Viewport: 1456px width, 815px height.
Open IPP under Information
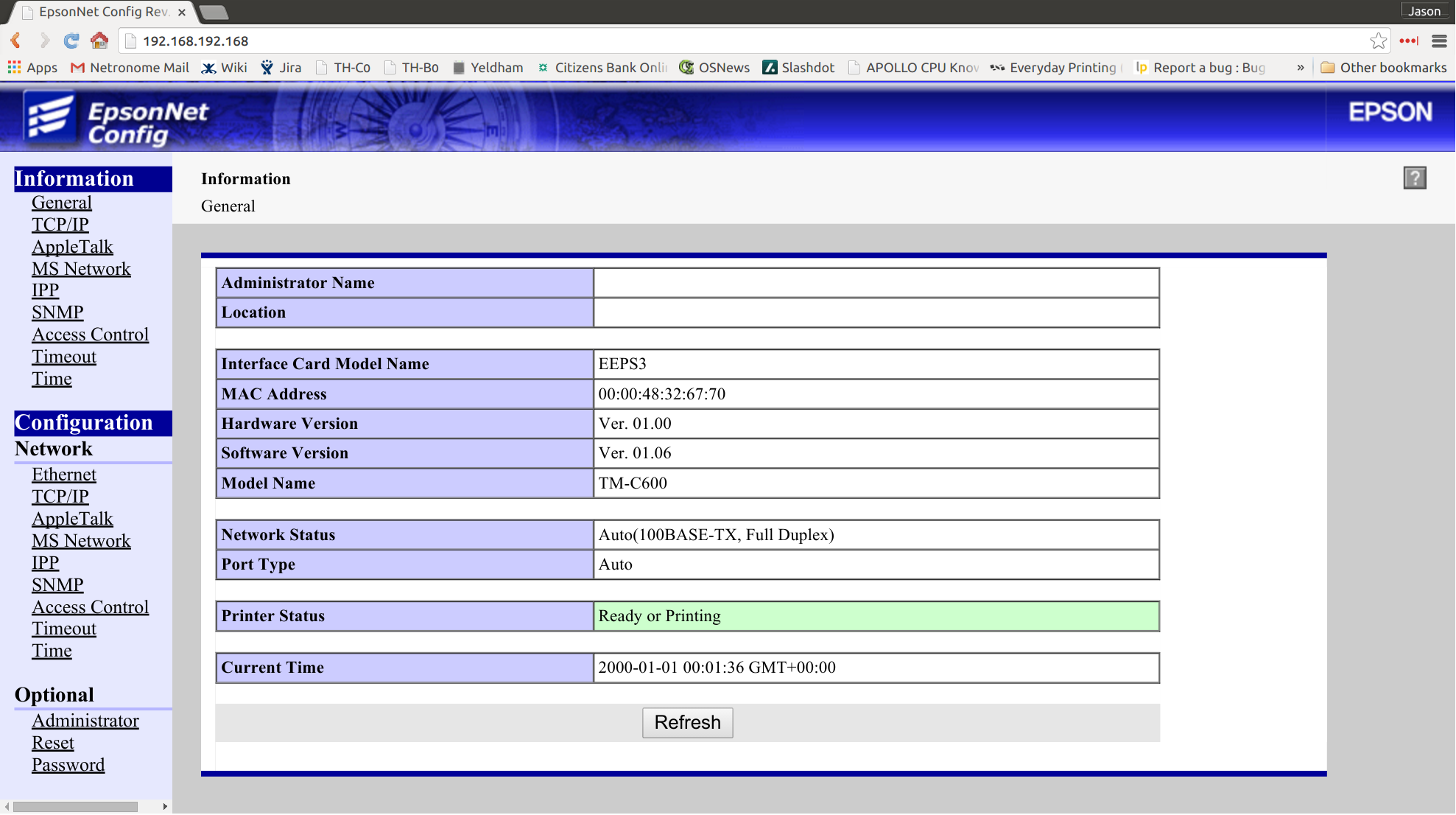46,290
